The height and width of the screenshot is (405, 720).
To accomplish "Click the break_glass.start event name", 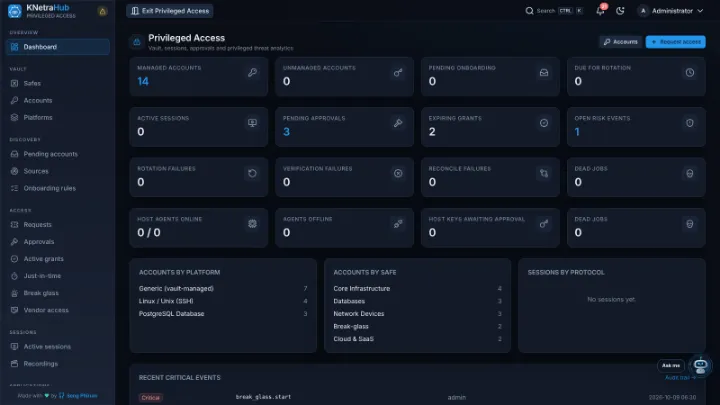I will pyautogui.click(x=263, y=397).
